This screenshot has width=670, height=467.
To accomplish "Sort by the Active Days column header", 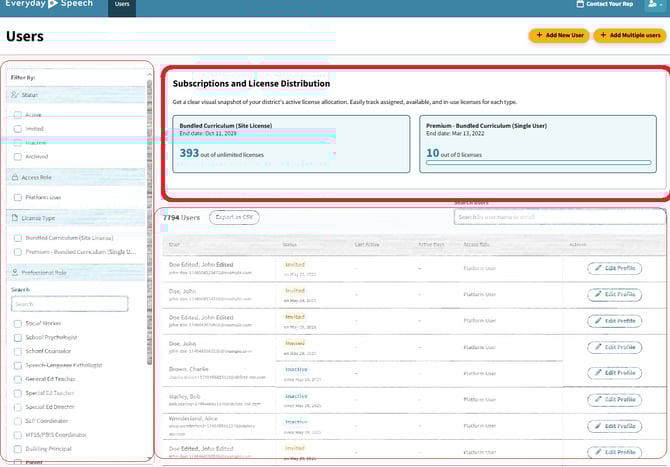I will click(x=431, y=244).
